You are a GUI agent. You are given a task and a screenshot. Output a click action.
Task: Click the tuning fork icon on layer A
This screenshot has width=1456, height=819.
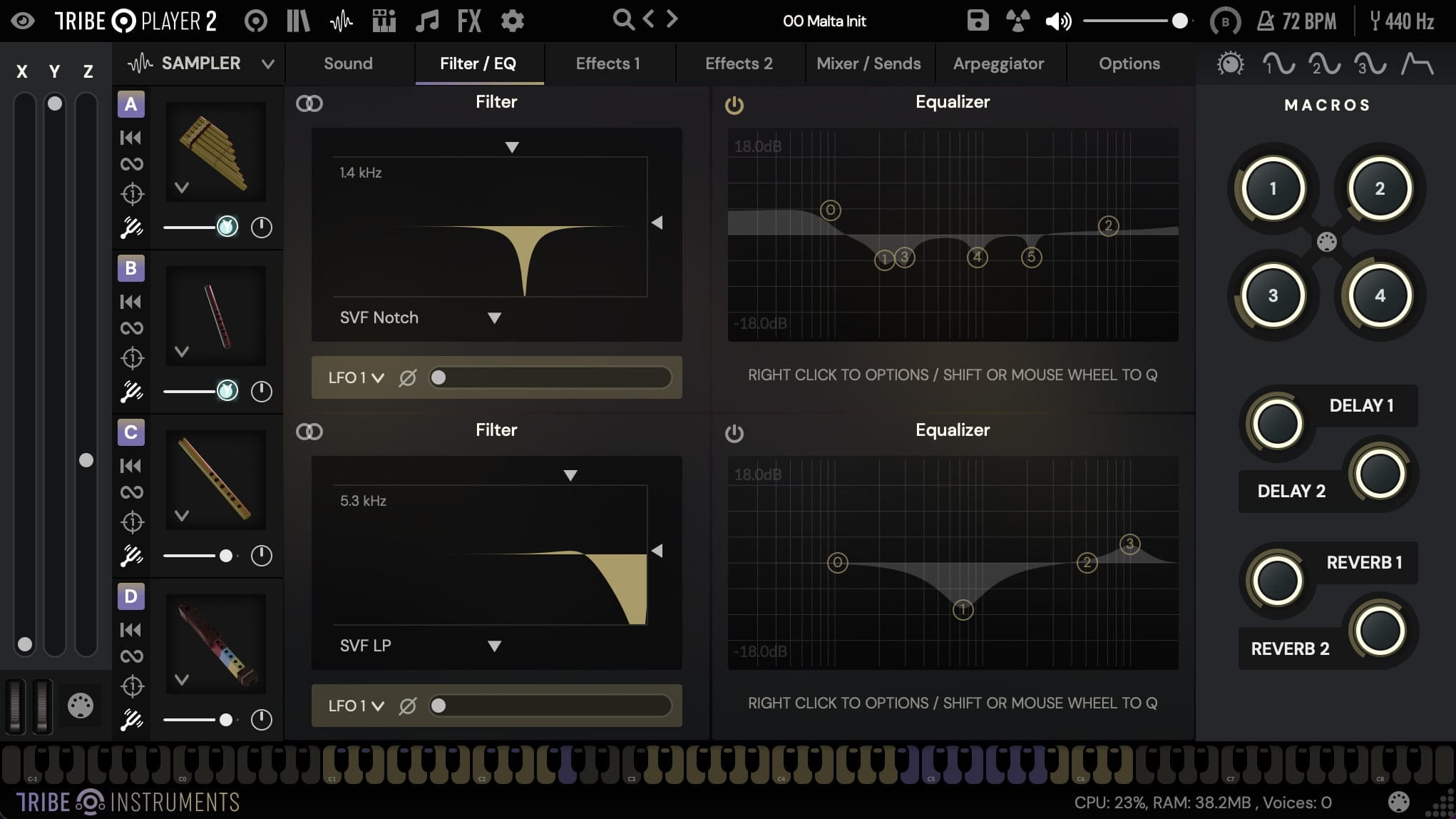click(131, 227)
